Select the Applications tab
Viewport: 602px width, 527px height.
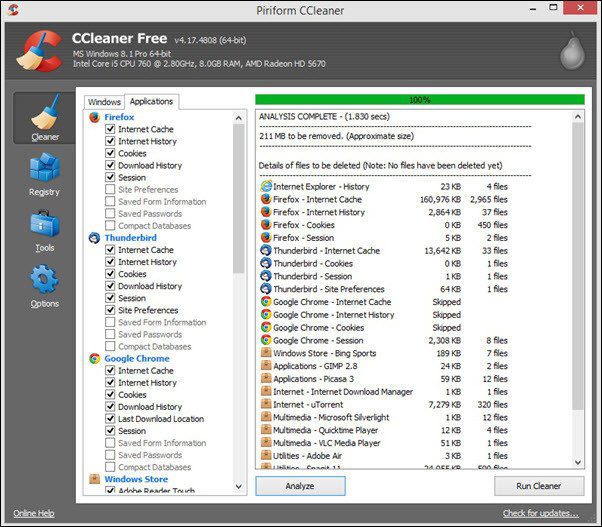point(151,101)
